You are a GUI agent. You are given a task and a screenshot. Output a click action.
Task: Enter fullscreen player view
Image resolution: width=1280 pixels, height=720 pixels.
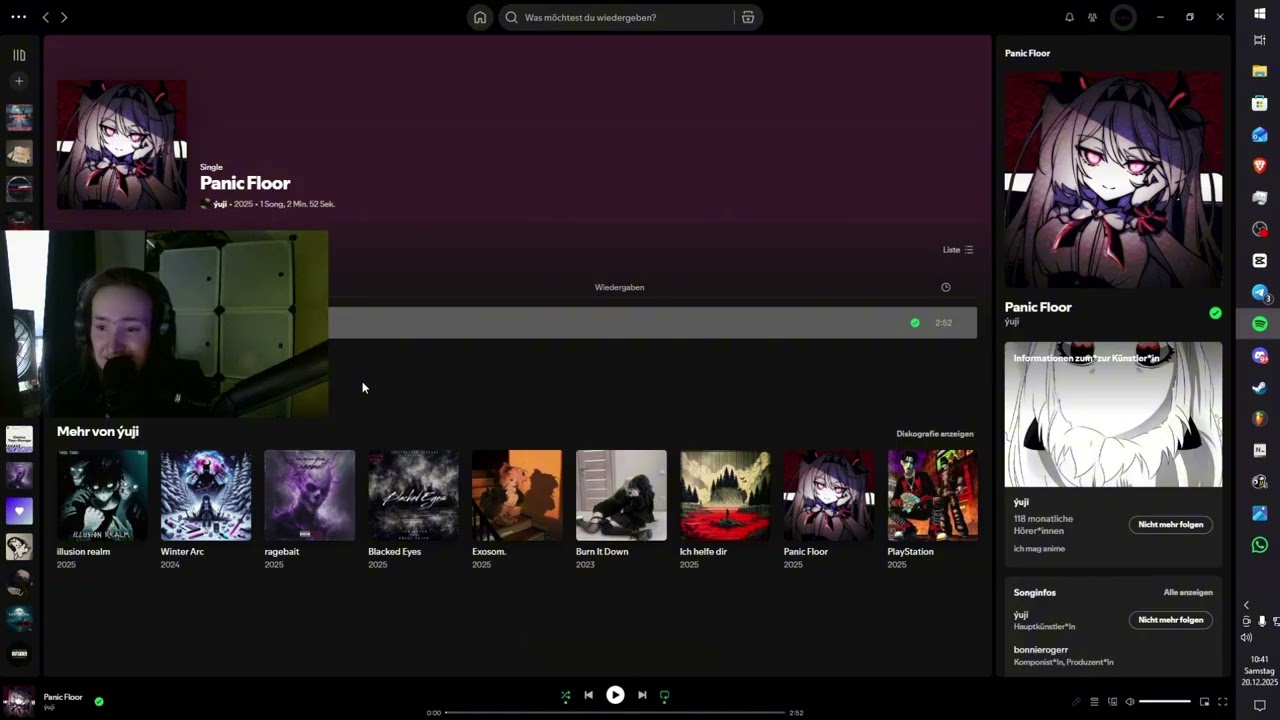[x=1222, y=702]
